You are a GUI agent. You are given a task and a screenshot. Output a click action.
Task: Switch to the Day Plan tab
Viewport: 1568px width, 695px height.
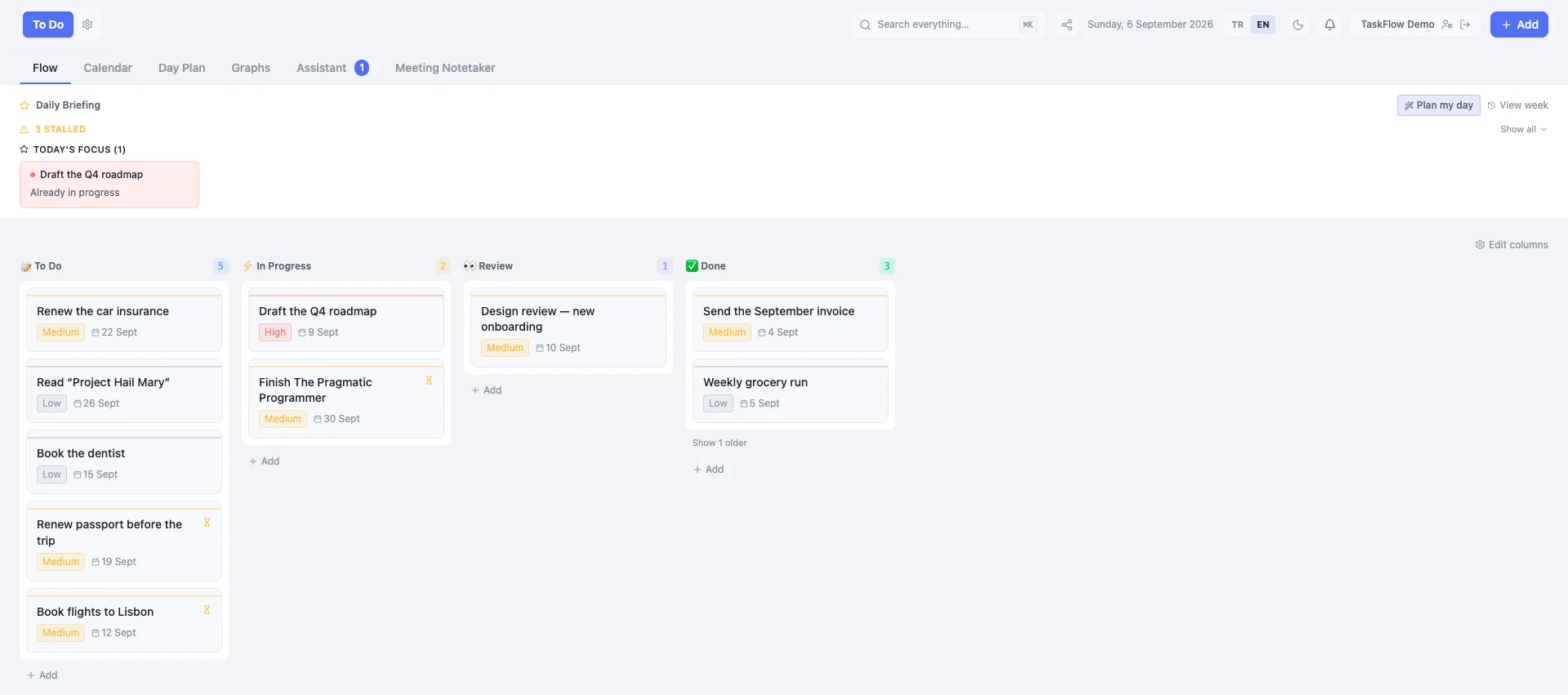181,68
